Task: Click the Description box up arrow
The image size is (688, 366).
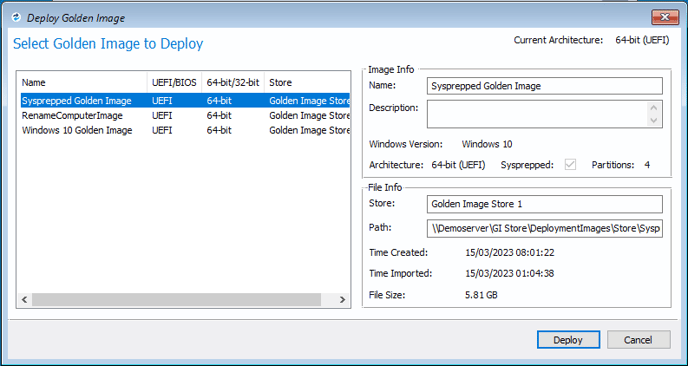Action: (x=653, y=108)
